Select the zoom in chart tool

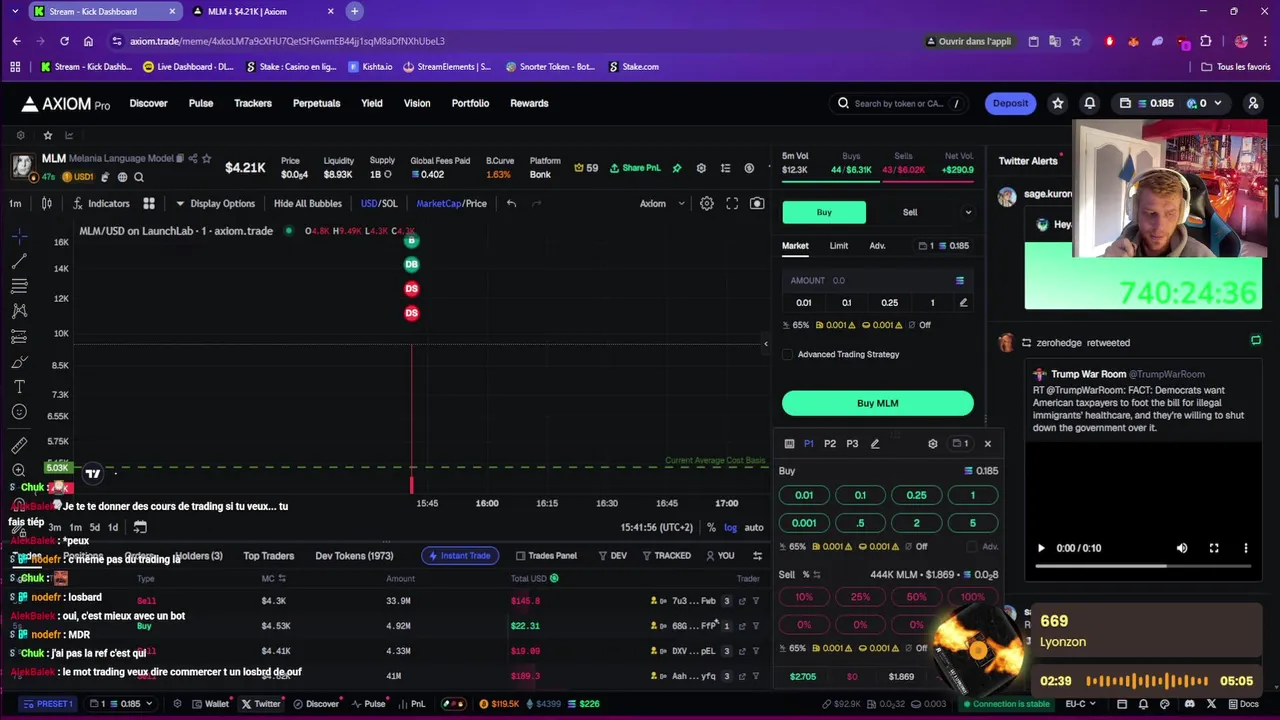pos(19,470)
